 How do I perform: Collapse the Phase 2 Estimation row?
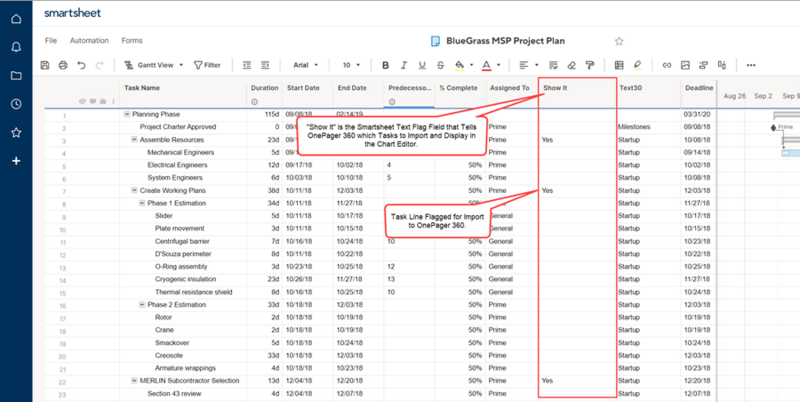pyautogui.click(x=142, y=305)
